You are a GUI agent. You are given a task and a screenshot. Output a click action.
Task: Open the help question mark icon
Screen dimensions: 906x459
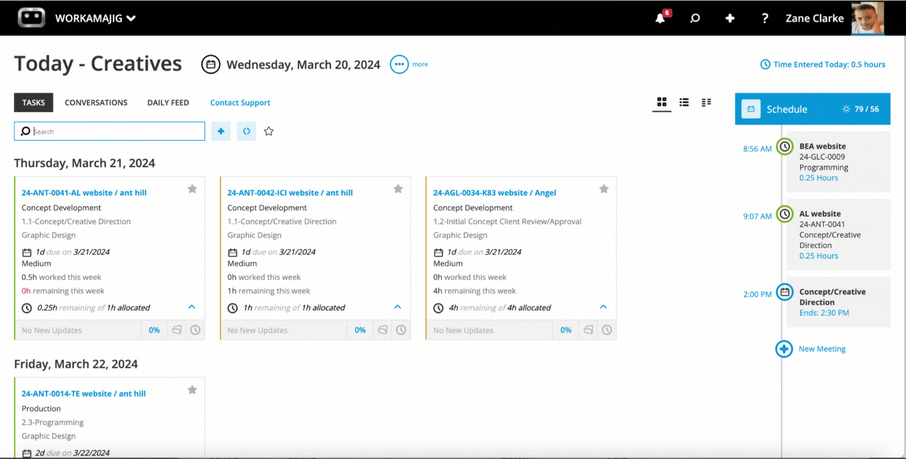[x=765, y=18]
